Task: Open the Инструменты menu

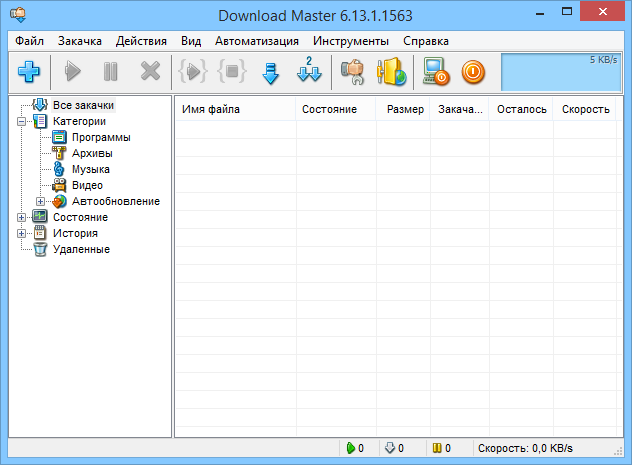Action: (351, 41)
